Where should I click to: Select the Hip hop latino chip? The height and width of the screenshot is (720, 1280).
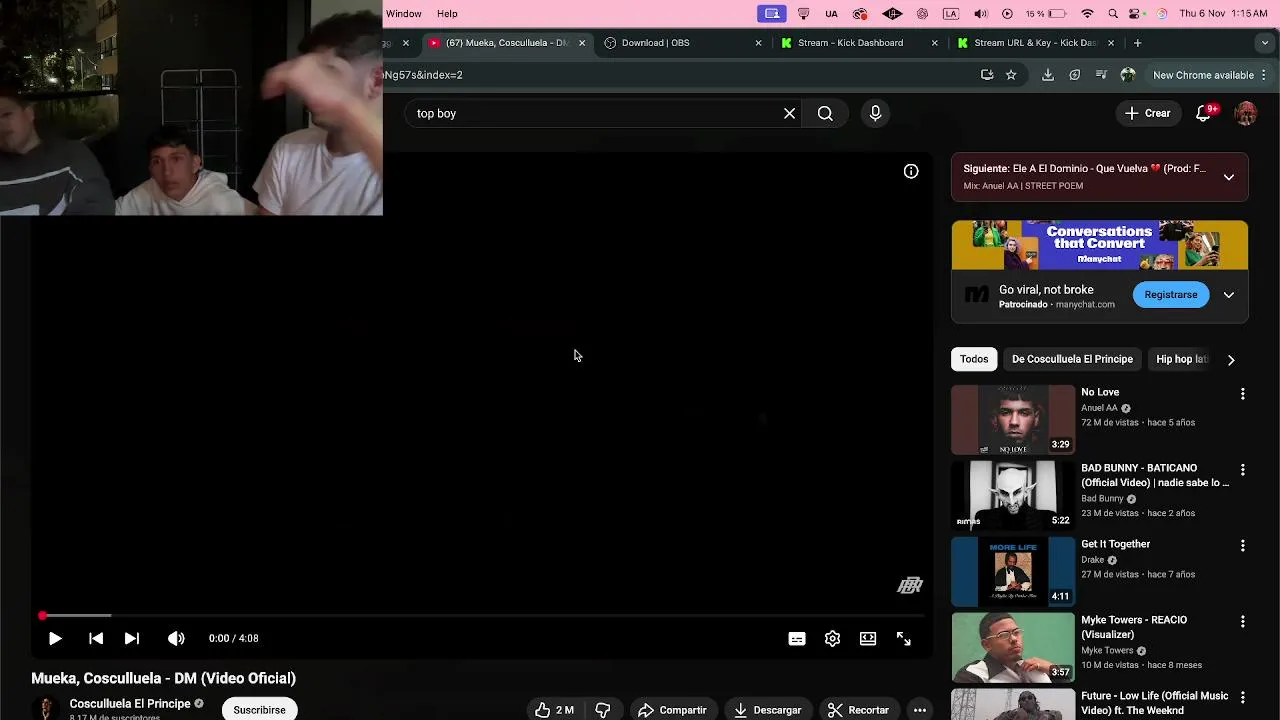click(x=1181, y=359)
